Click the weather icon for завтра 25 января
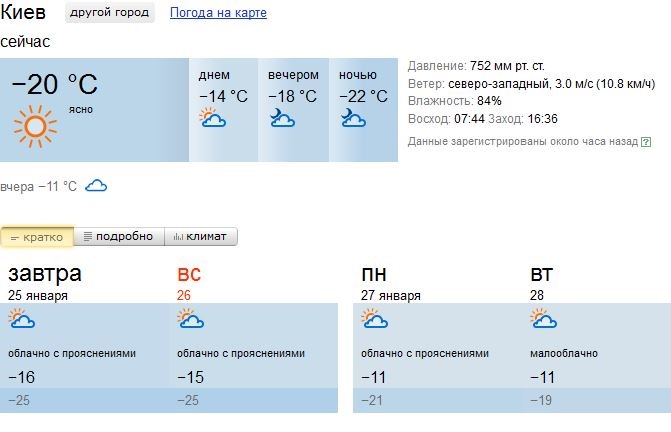 pos(21,318)
